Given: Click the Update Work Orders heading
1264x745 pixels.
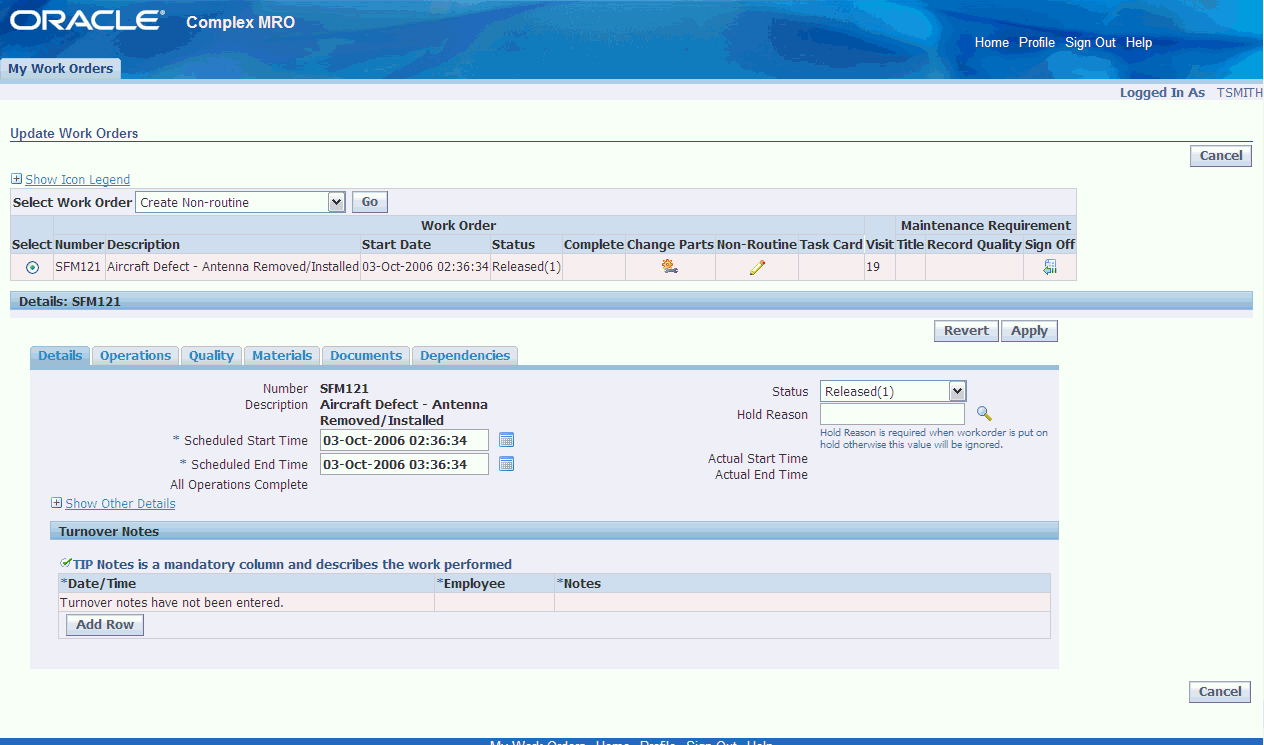Looking at the screenshot, I should 74,133.
